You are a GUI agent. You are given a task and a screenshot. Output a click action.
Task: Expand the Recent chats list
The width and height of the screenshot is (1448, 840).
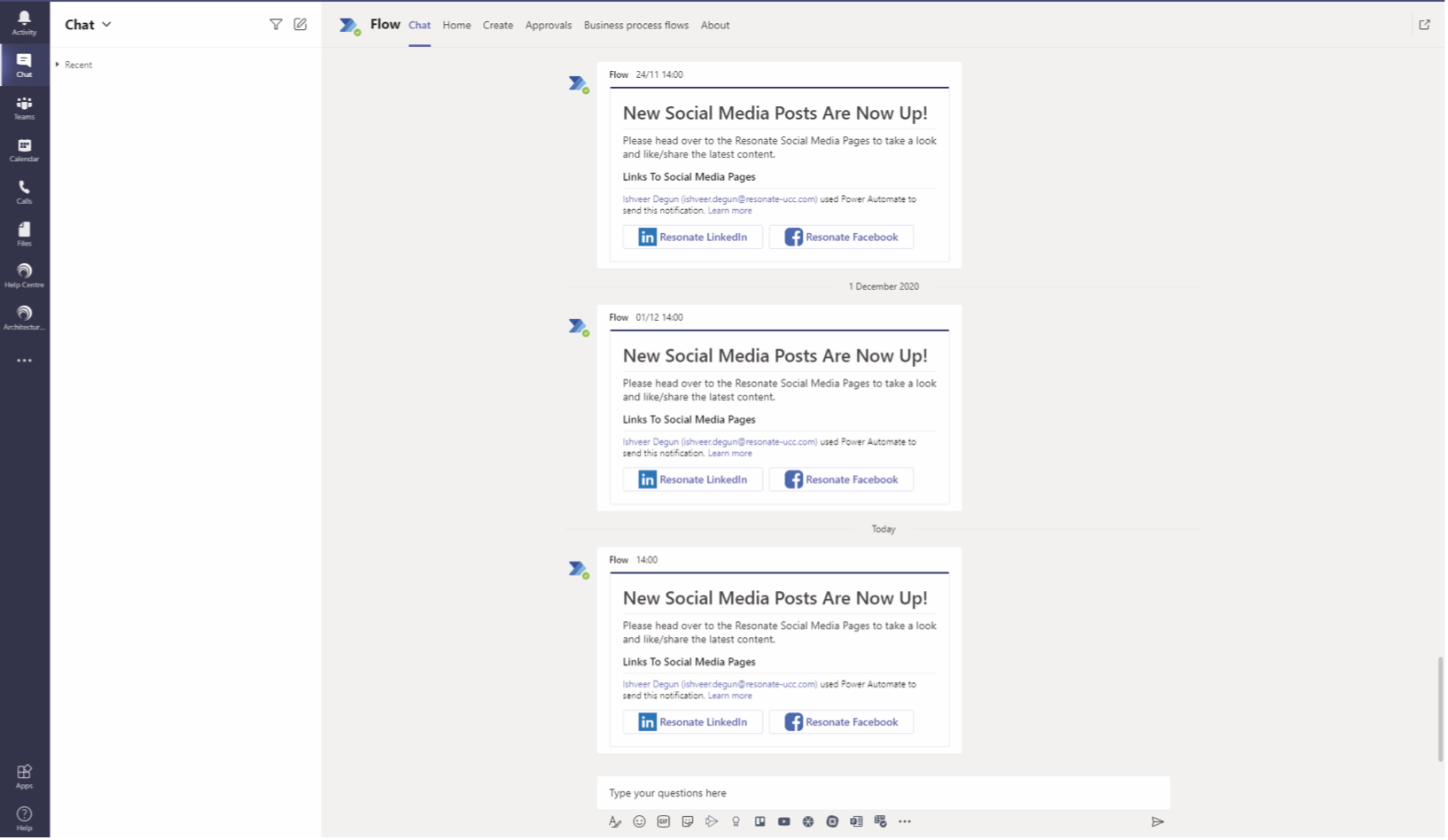pos(58,65)
